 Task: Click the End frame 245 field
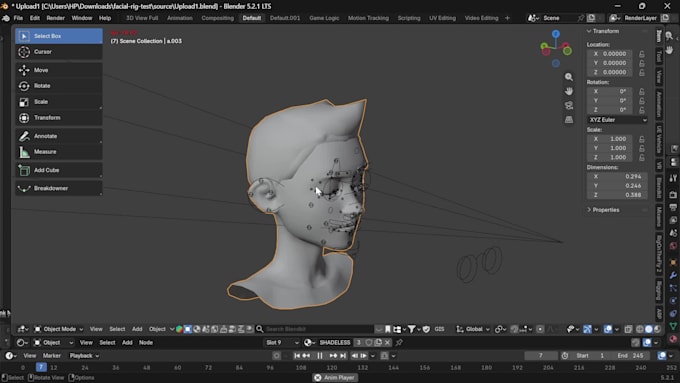[x=631, y=356]
